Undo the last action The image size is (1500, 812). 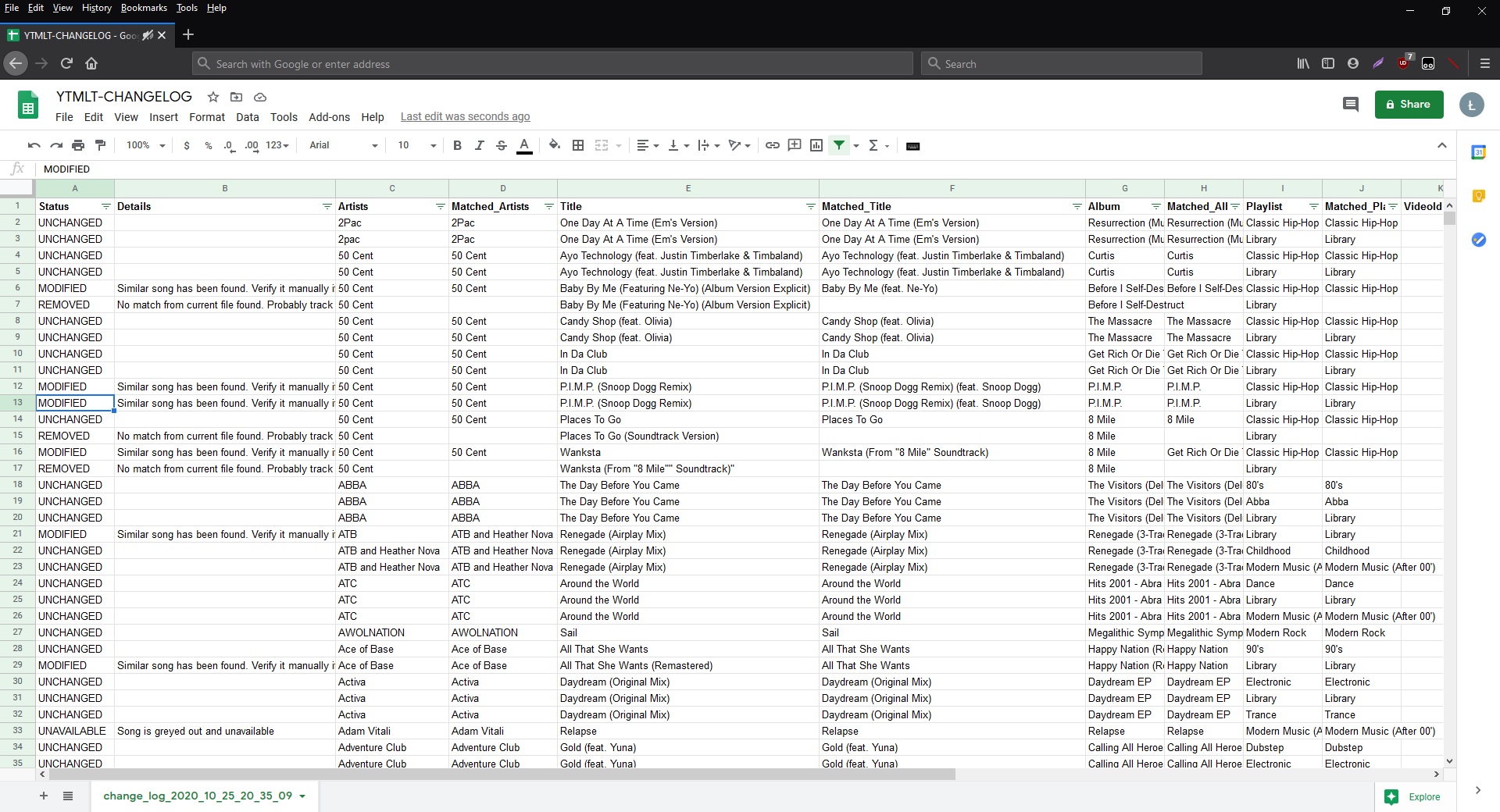click(x=34, y=145)
